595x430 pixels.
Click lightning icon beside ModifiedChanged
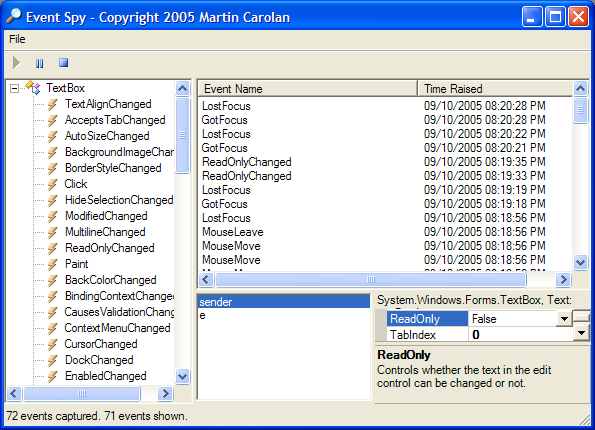click(53, 216)
